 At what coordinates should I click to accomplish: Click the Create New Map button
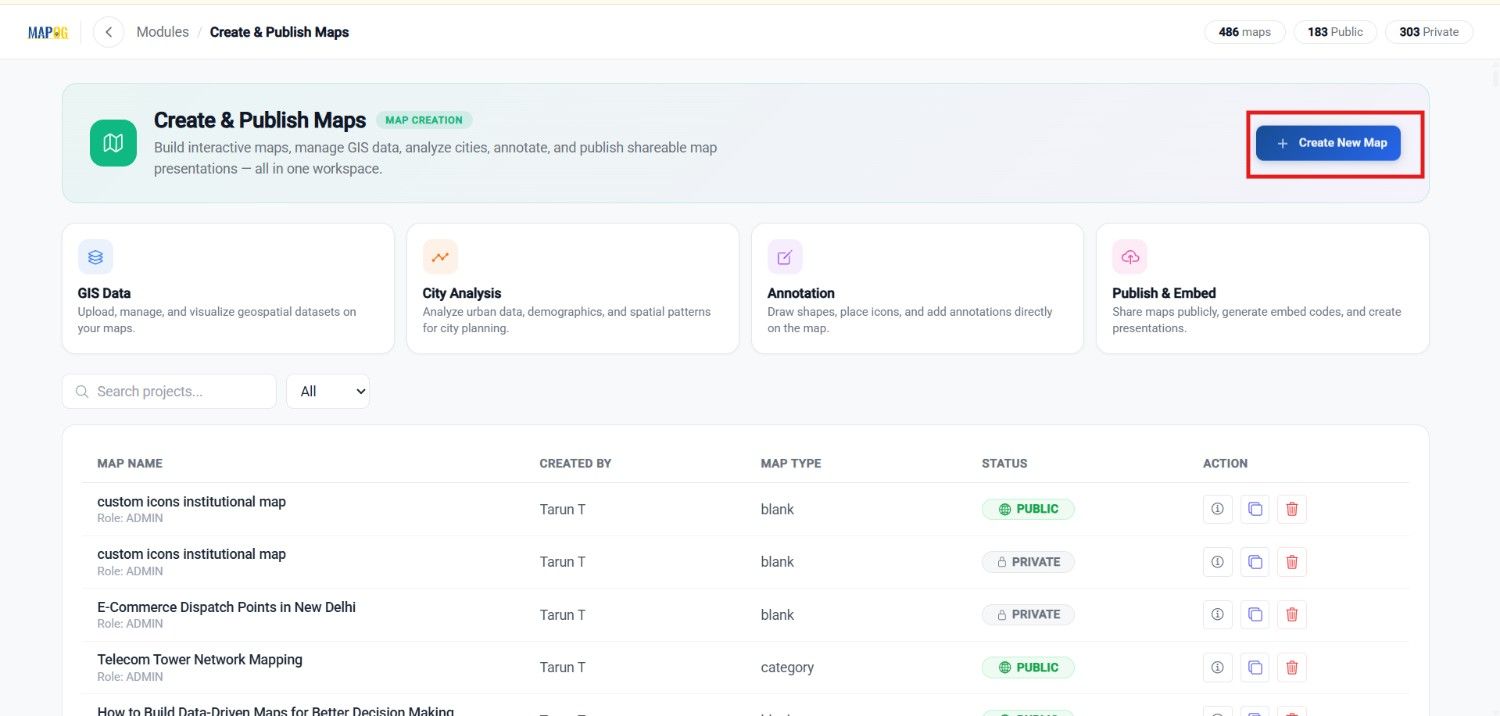(x=1328, y=143)
